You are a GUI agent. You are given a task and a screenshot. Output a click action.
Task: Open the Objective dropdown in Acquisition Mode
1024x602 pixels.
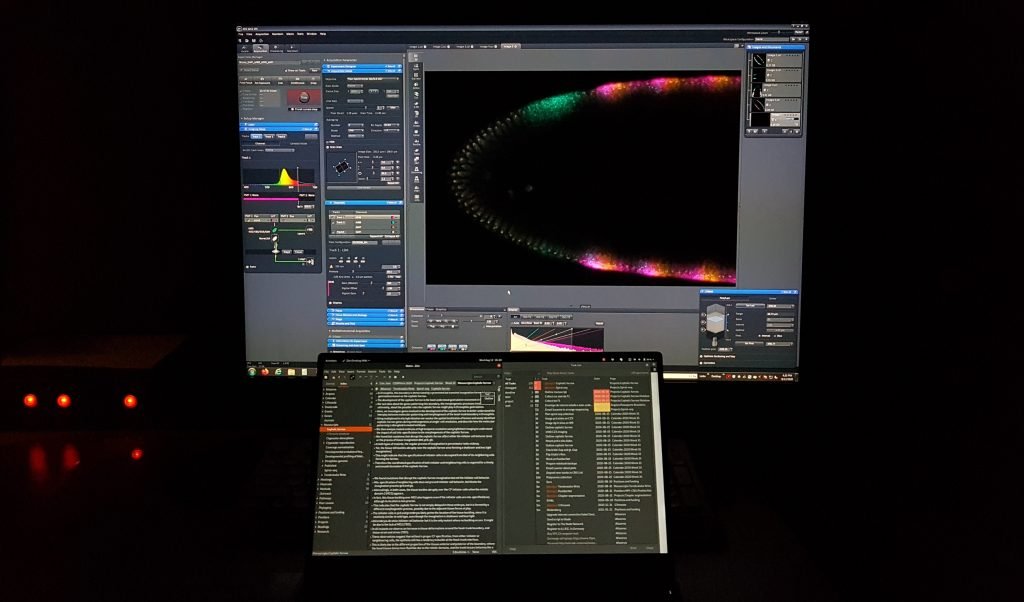pyautogui.click(x=373, y=79)
